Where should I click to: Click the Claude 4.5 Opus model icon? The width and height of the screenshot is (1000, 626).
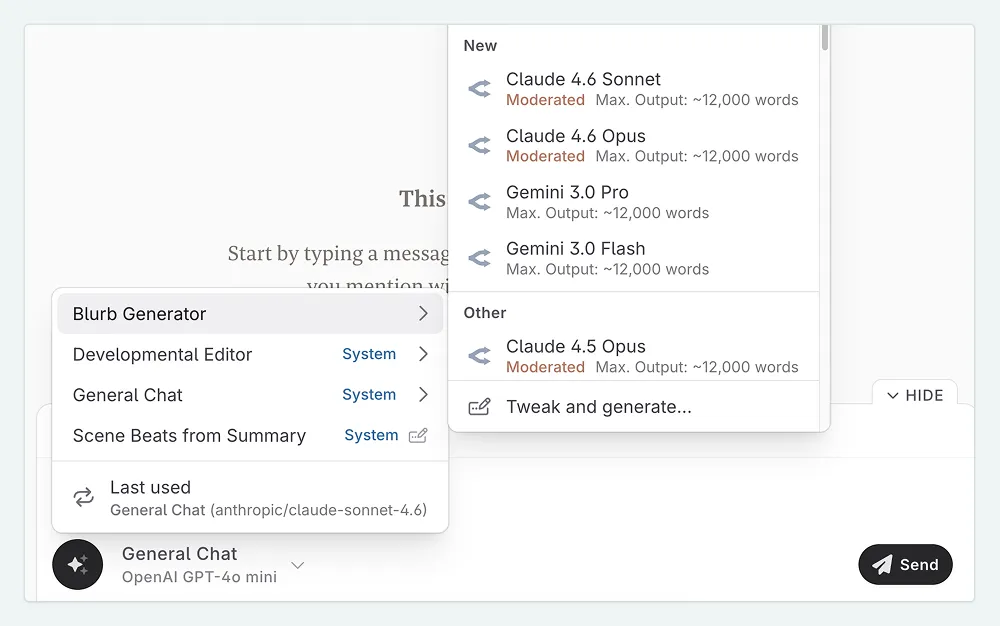coord(480,356)
